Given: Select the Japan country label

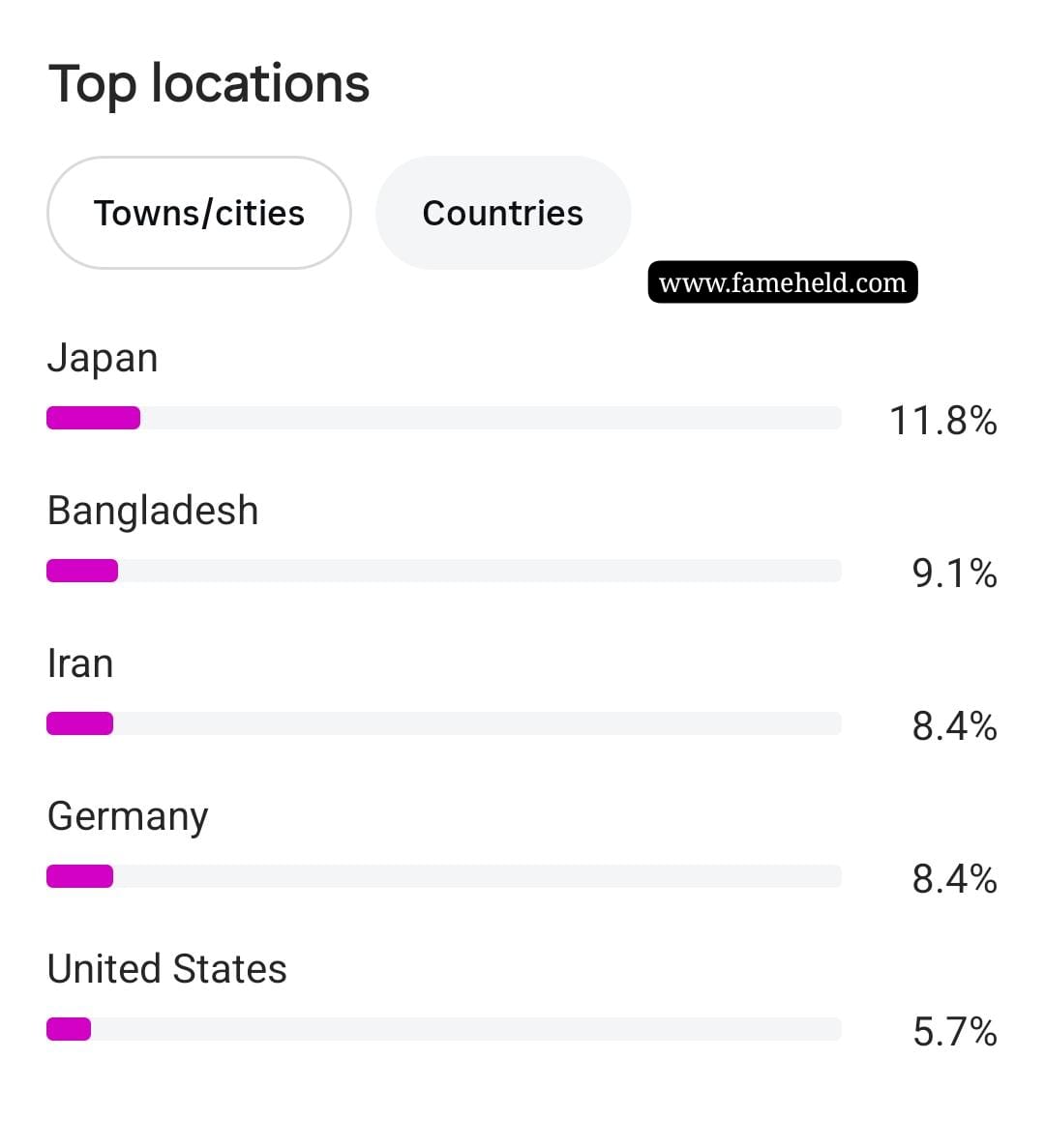Looking at the screenshot, I should (103, 359).
